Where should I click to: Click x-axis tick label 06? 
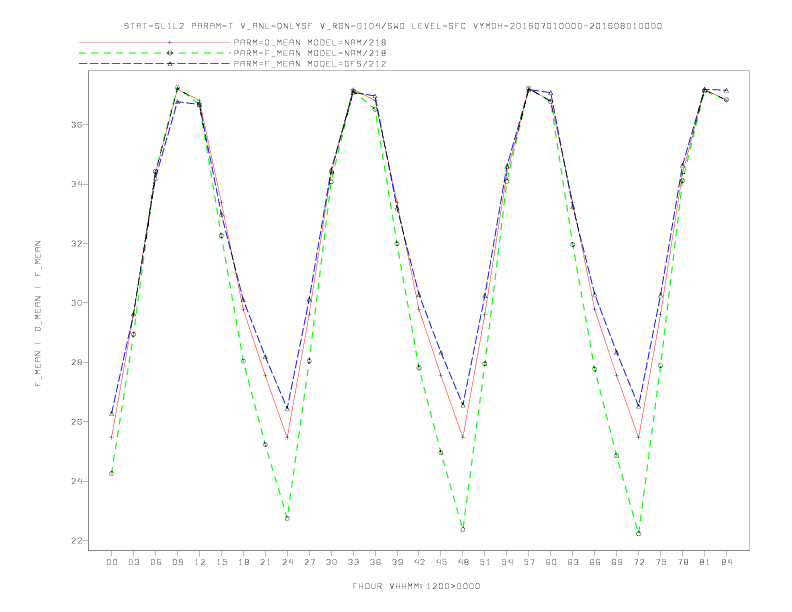coord(156,562)
